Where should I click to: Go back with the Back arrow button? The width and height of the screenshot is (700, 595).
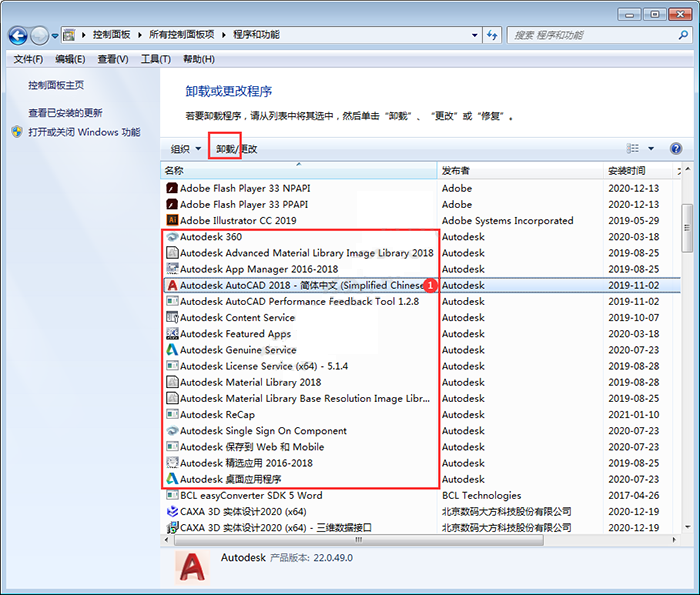click(x=18, y=36)
